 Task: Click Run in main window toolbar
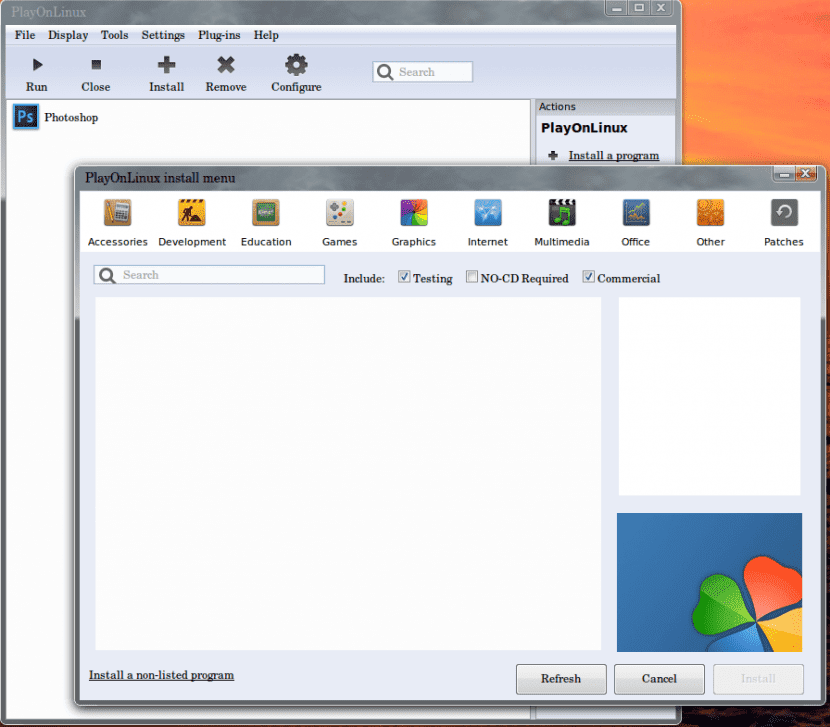(x=37, y=74)
